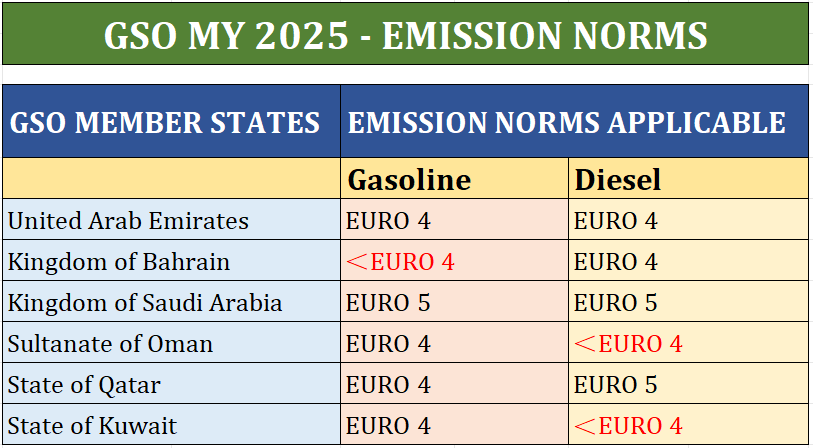This screenshot has width=813, height=448.
Task: Select UAE's diesel EURO 4 cell
Action: pyautogui.click(x=689, y=219)
